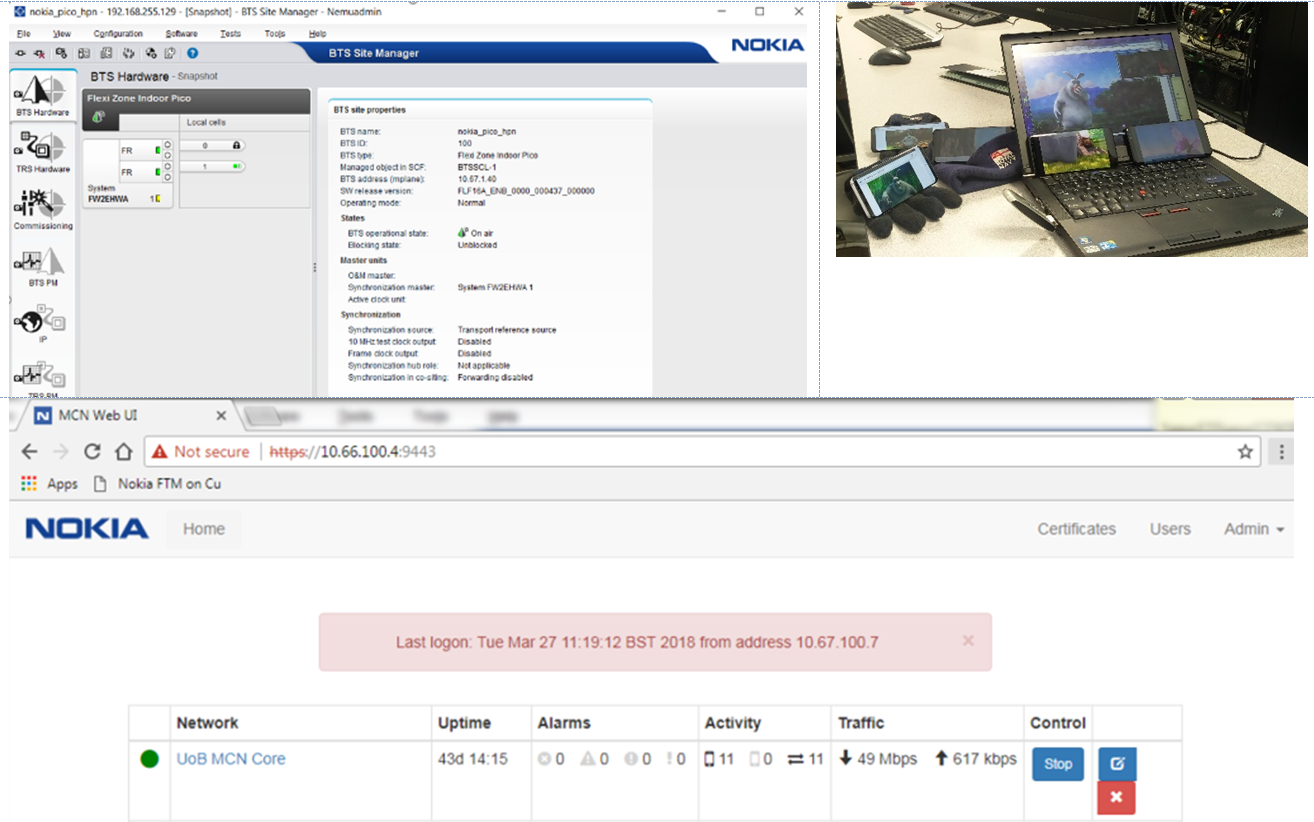The image size is (1314, 822).
Task: Open the File menu
Action: click(x=25, y=33)
